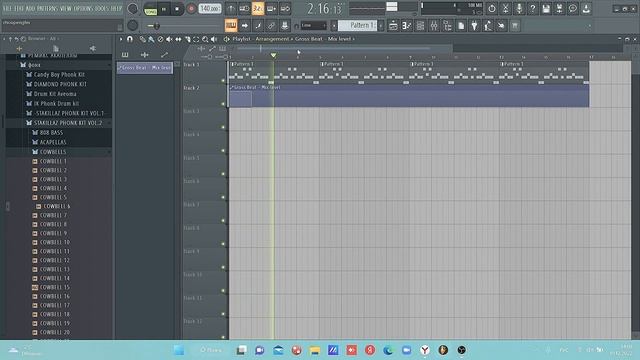Viewport: 640px width, 360px height.
Task: Toggle the metronome button
Action: [231, 8]
